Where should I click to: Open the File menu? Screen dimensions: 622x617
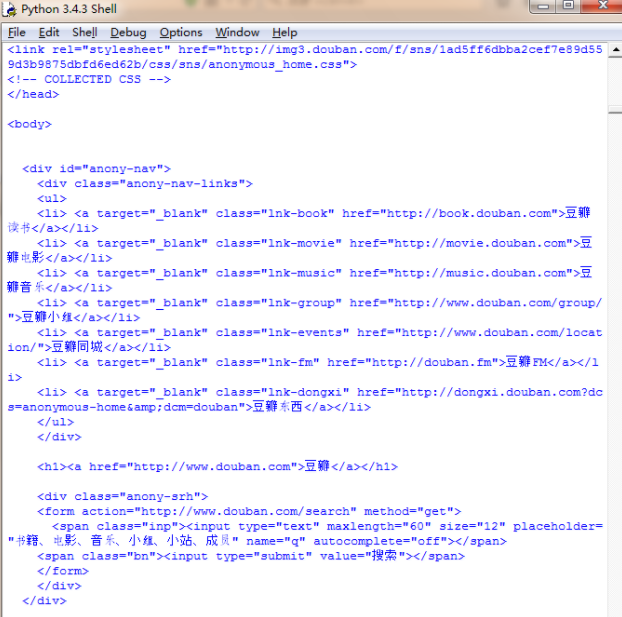pyautogui.click(x=17, y=33)
